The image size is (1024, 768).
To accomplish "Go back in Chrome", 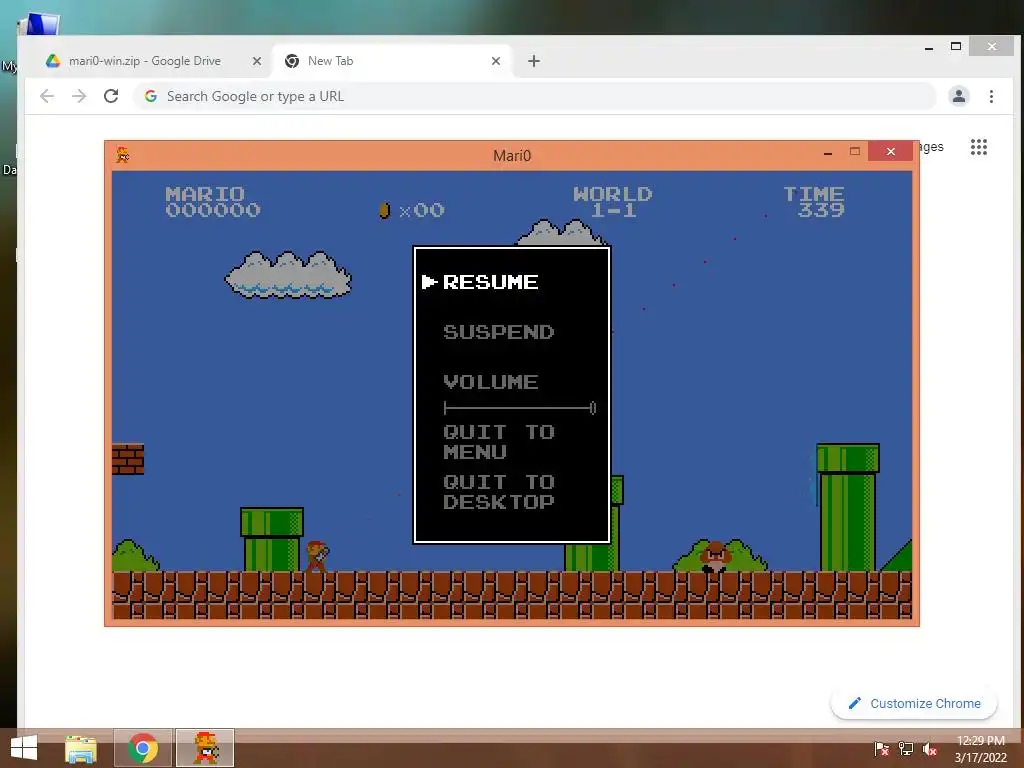I will pos(46,97).
